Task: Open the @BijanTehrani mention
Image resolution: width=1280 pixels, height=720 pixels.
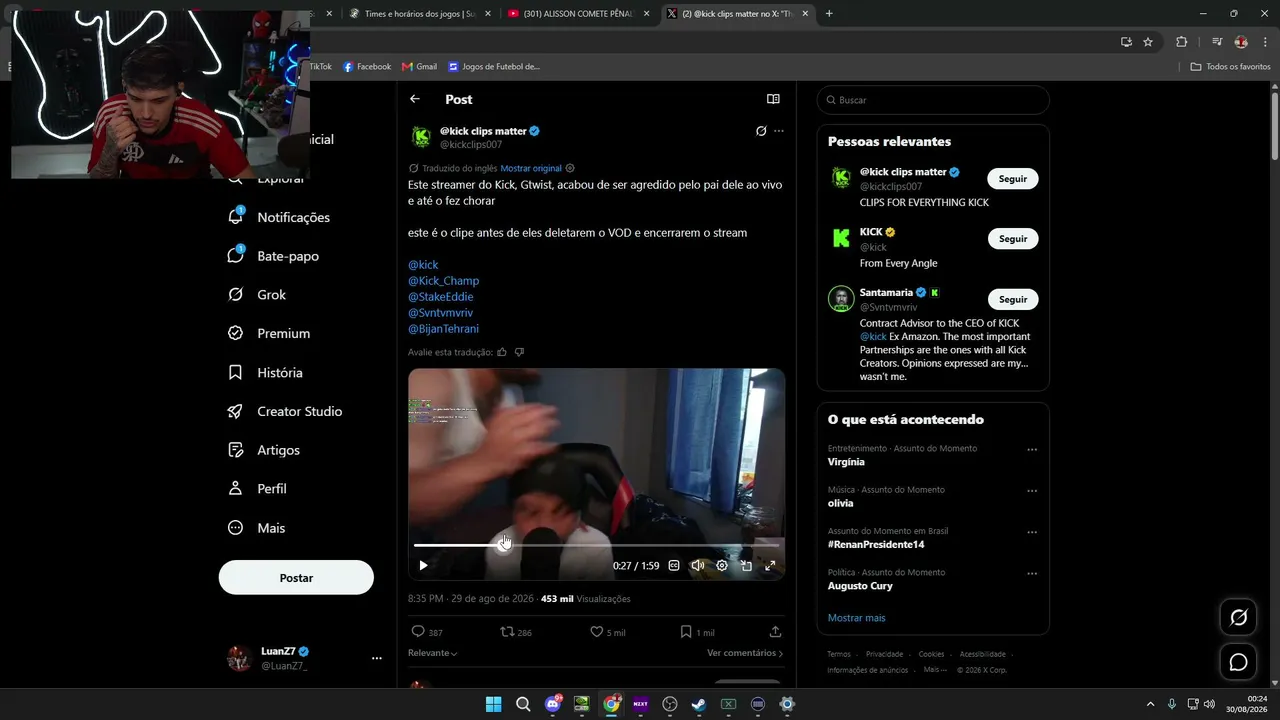Action: click(x=443, y=329)
